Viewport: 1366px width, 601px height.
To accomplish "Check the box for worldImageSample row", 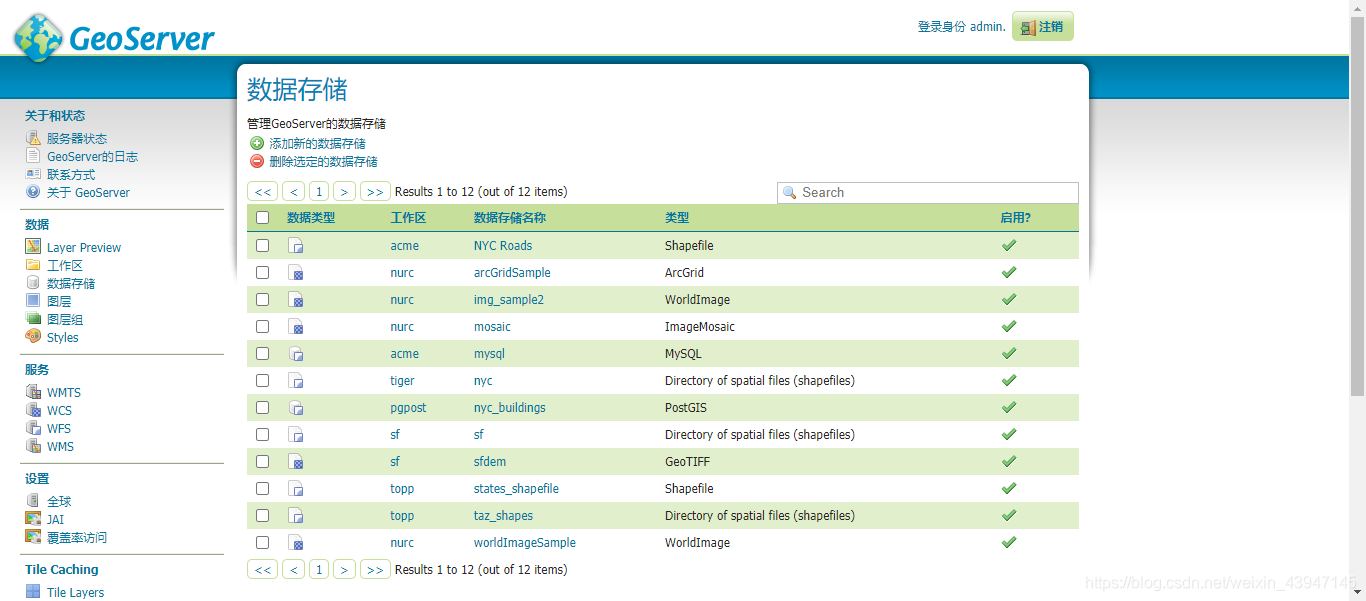I will (262, 542).
